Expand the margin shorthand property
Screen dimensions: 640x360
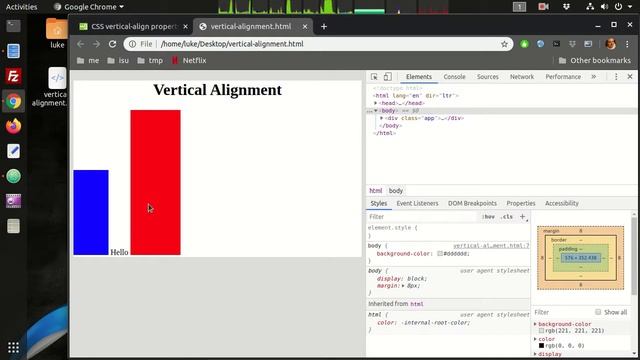click(x=403, y=286)
